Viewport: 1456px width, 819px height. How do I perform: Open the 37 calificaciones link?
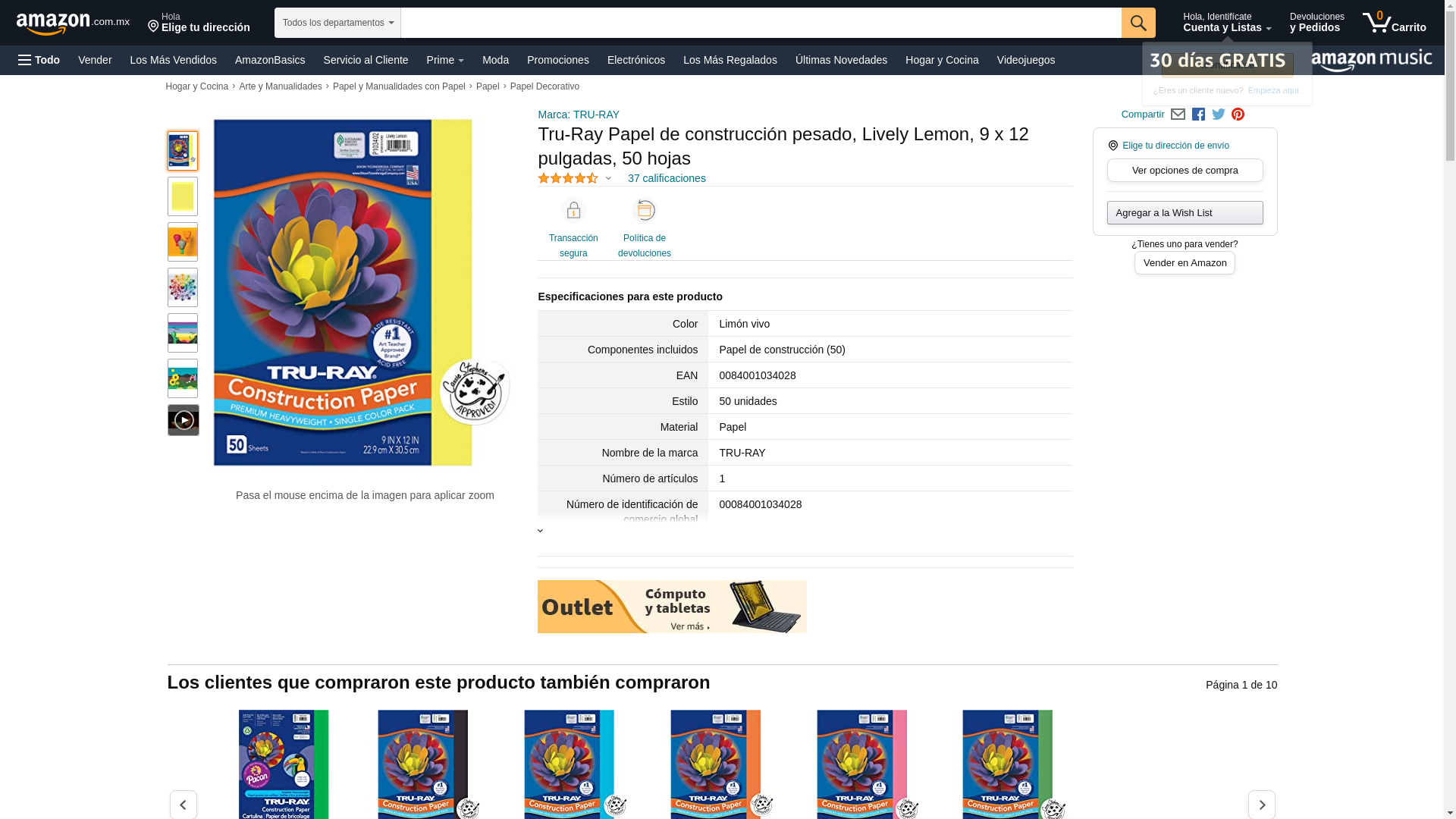[667, 178]
